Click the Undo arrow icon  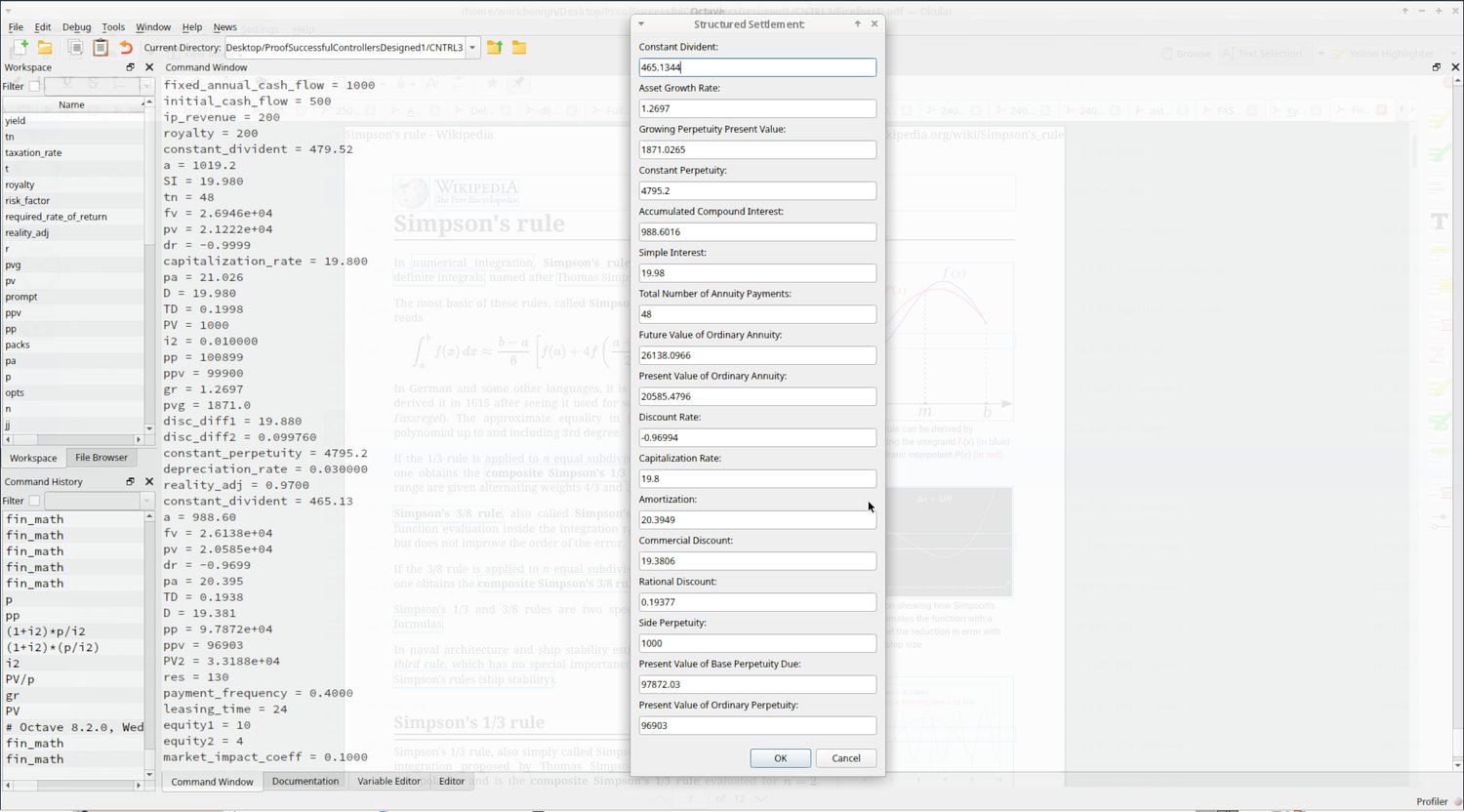[x=126, y=47]
